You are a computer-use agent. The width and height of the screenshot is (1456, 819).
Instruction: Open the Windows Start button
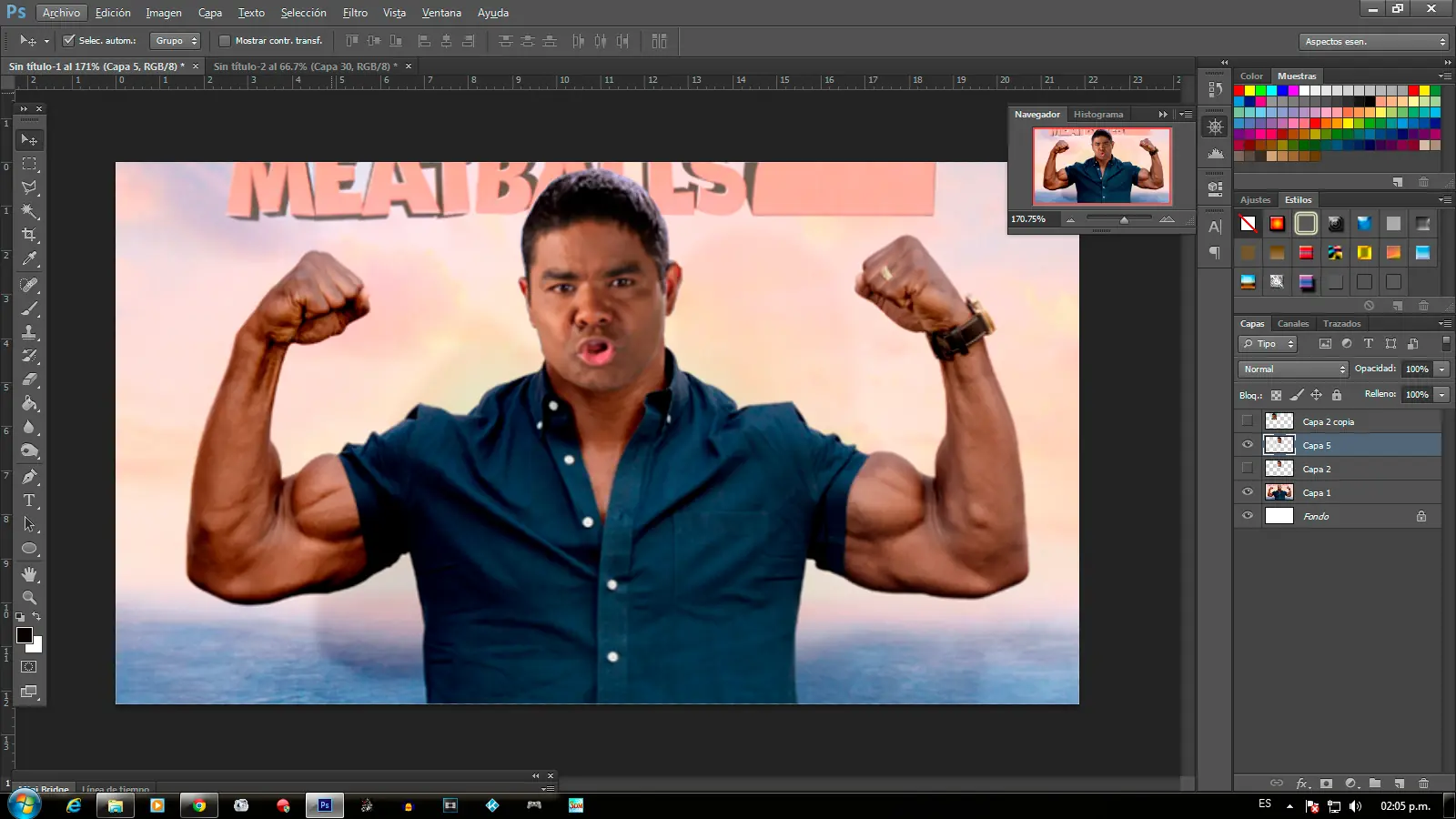[x=24, y=805]
